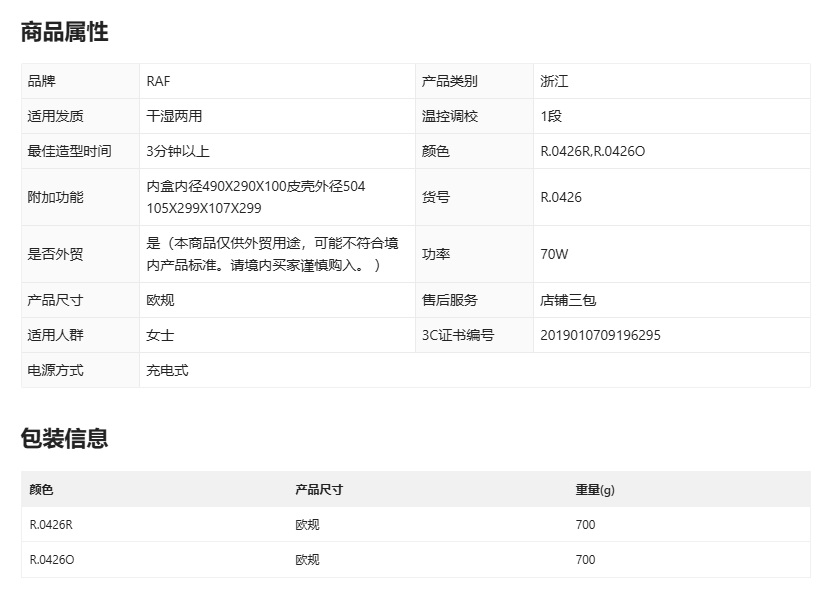
Task: Click the R.0426 value beside 货号
Action: pos(561,197)
